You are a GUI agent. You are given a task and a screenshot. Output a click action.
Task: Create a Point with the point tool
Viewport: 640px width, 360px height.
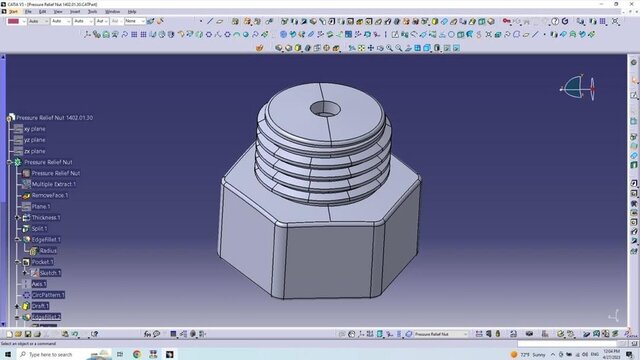point(201,21)
